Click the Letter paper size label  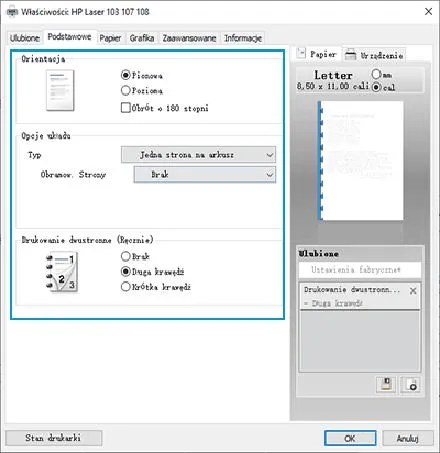point(333,75)
